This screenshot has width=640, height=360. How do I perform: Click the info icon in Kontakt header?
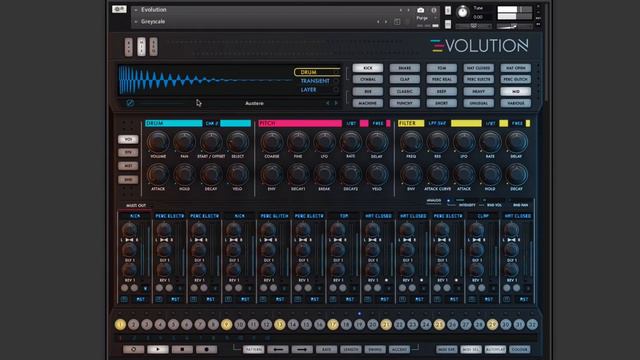coord(434,10)
